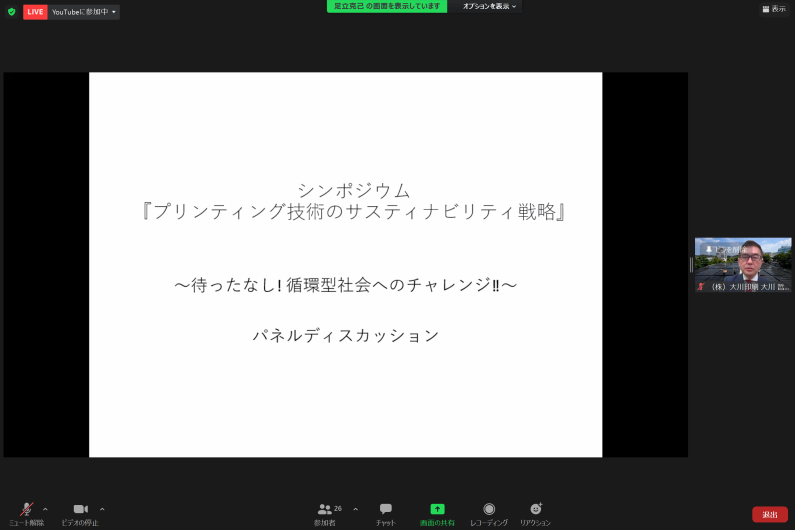Unmute the microphone with ミュート解除
This screenshot has height=530, width=795.
[27, 510]
